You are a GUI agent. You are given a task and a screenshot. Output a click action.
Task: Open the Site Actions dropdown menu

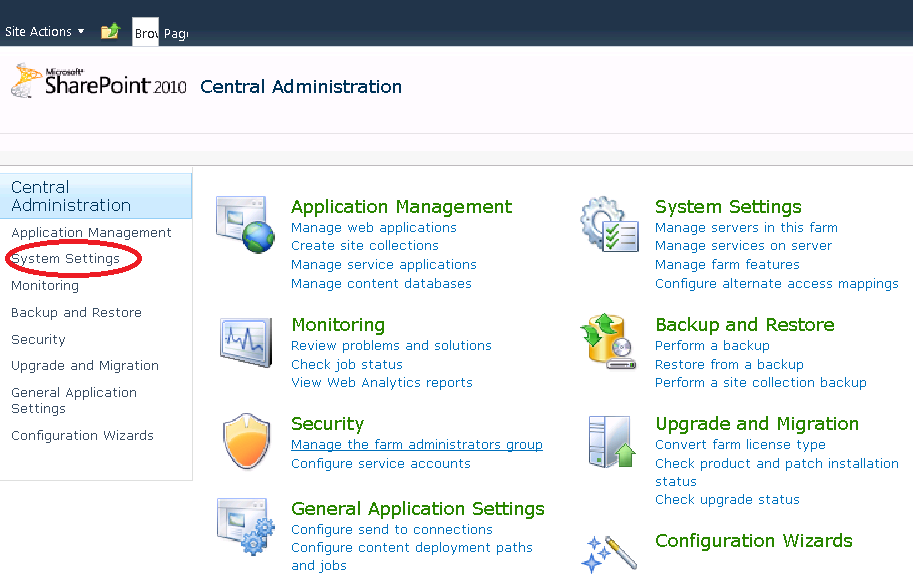45,31
